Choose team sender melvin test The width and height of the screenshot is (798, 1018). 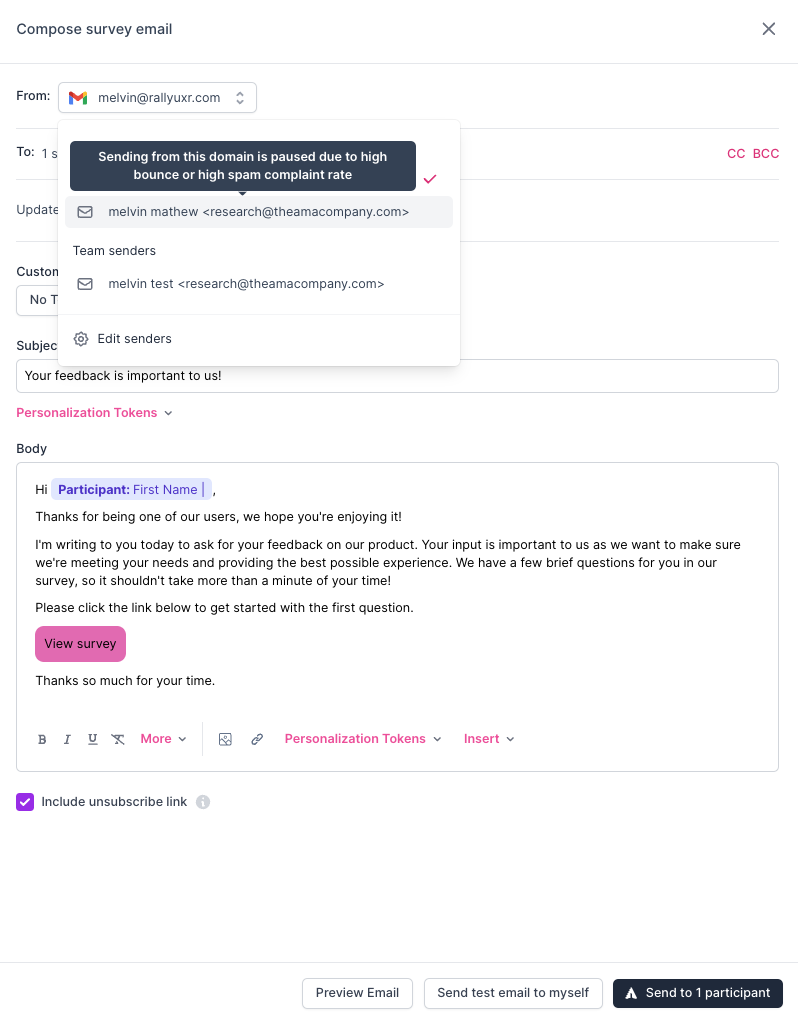pos(246,284)
